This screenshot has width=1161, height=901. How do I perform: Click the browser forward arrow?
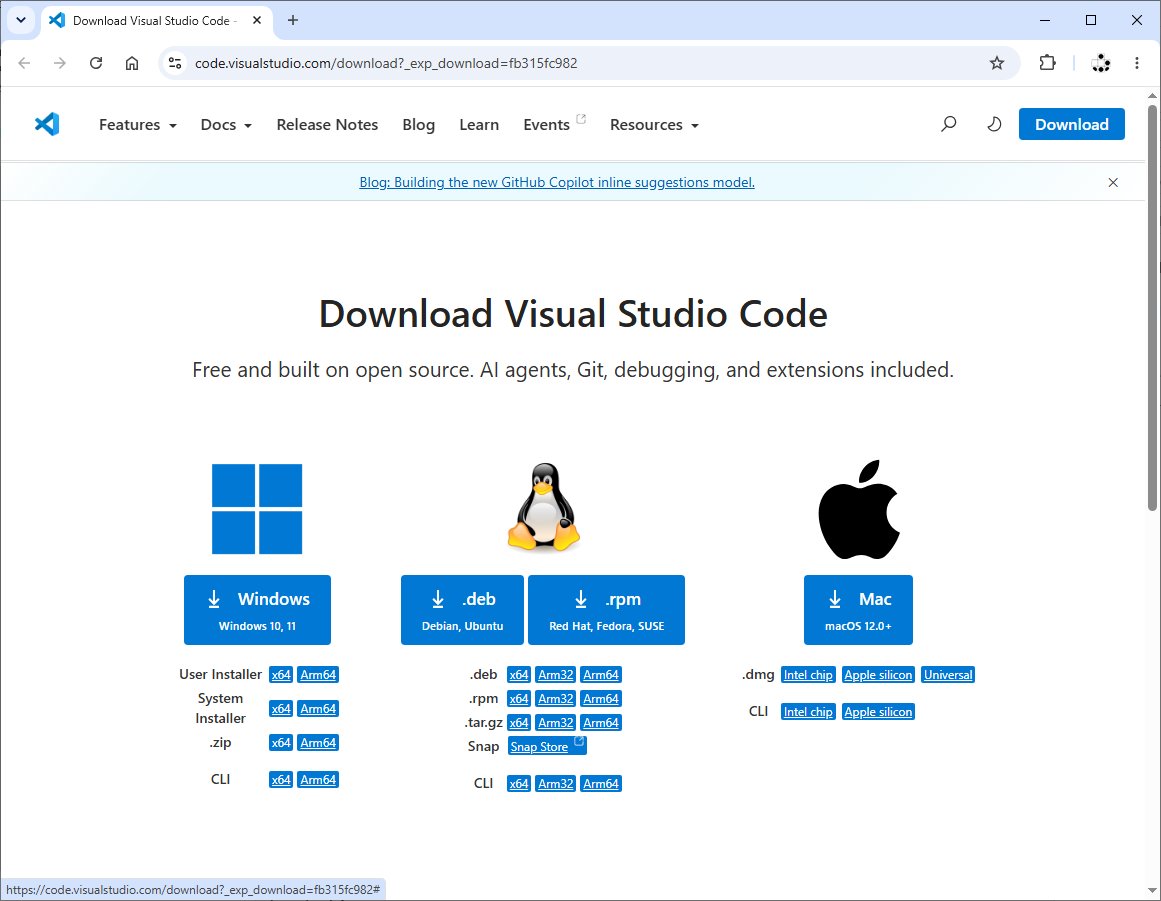[60, 63]
